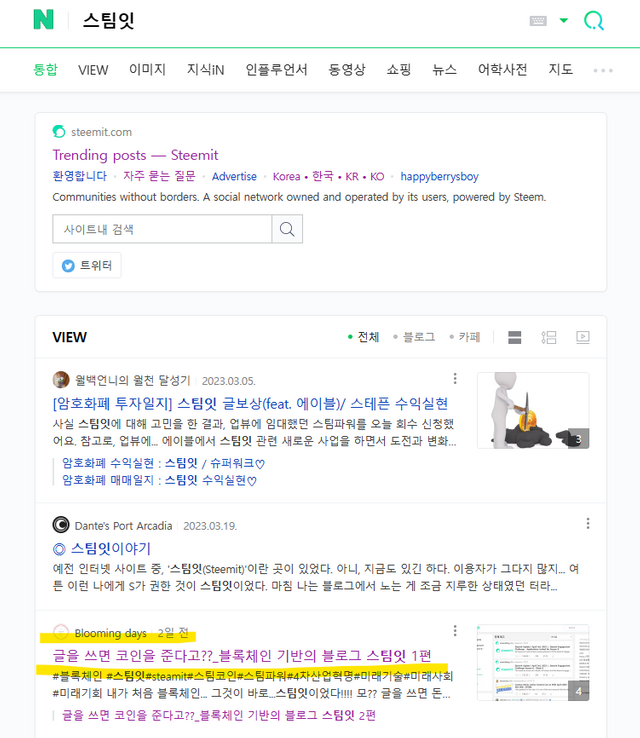Select the 통합 tab

pos(45,70)
